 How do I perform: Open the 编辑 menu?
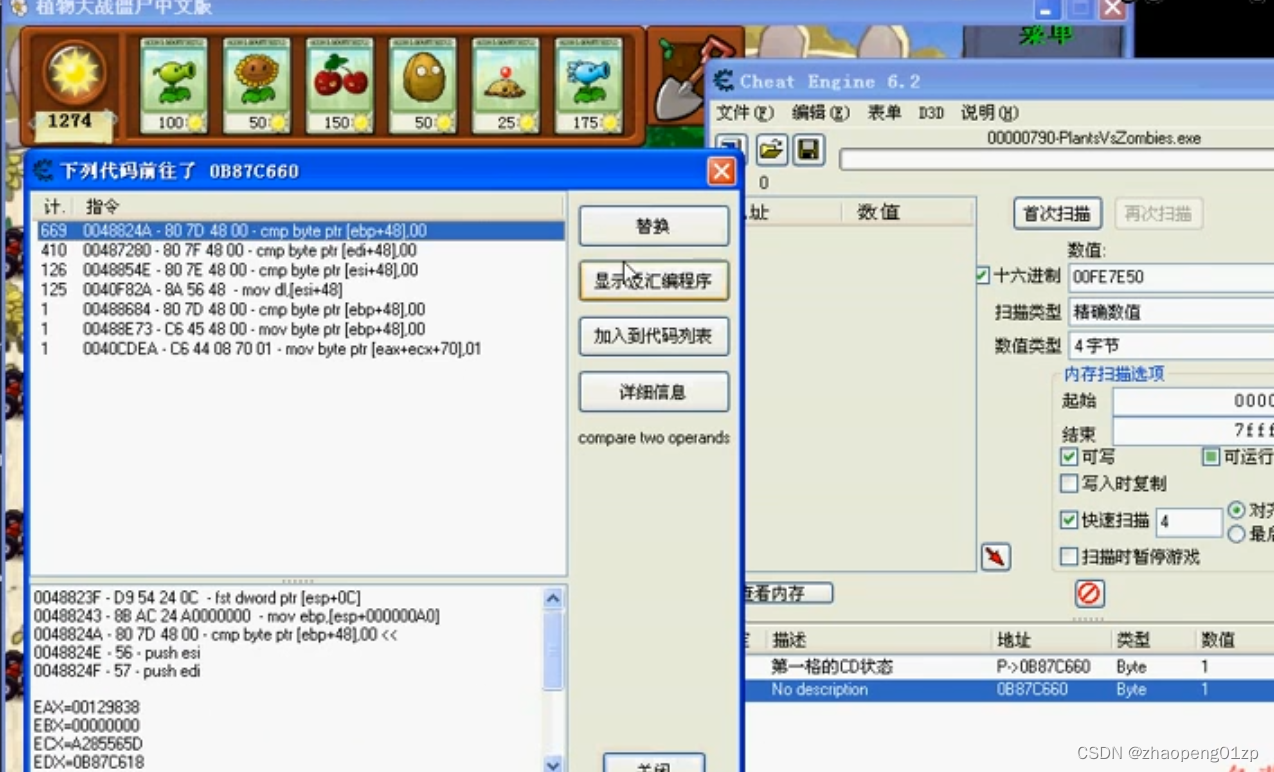821,113
